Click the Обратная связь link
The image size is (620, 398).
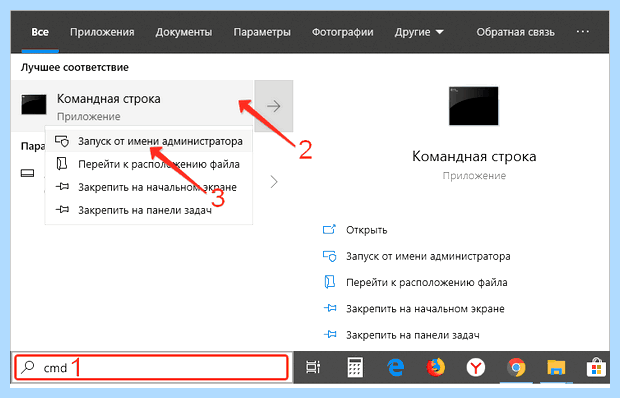click(x=515, y=32)
